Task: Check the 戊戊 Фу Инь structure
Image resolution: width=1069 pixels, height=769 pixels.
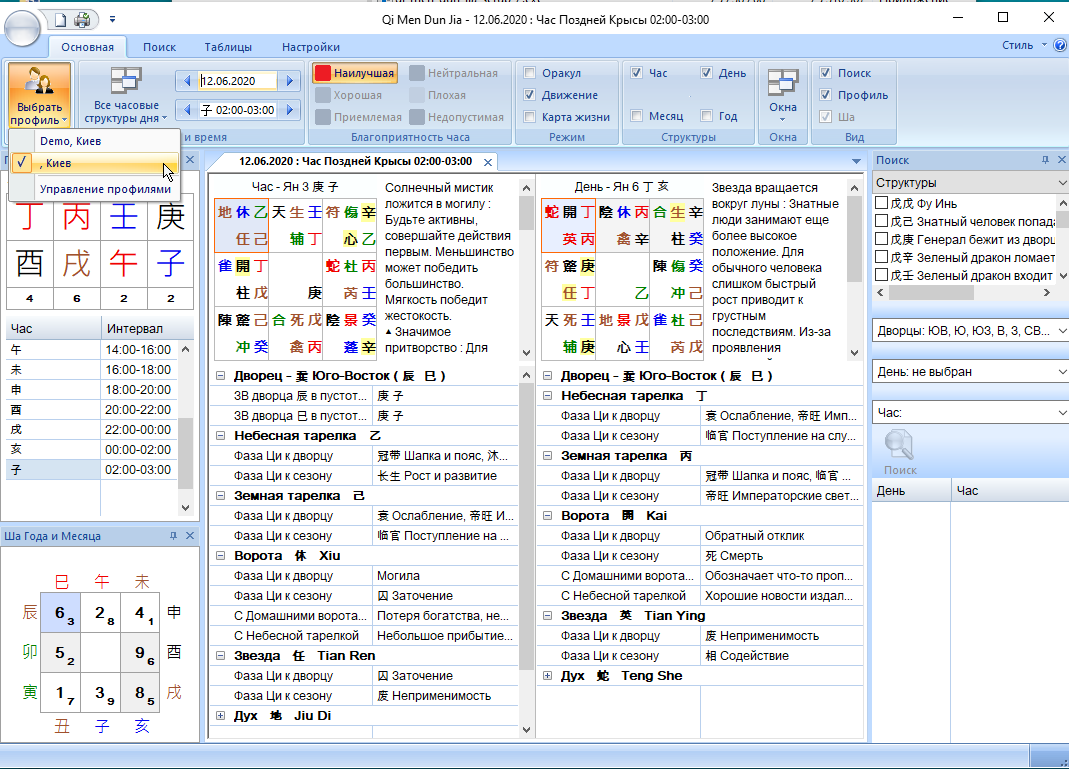Action: coord(882,203)
